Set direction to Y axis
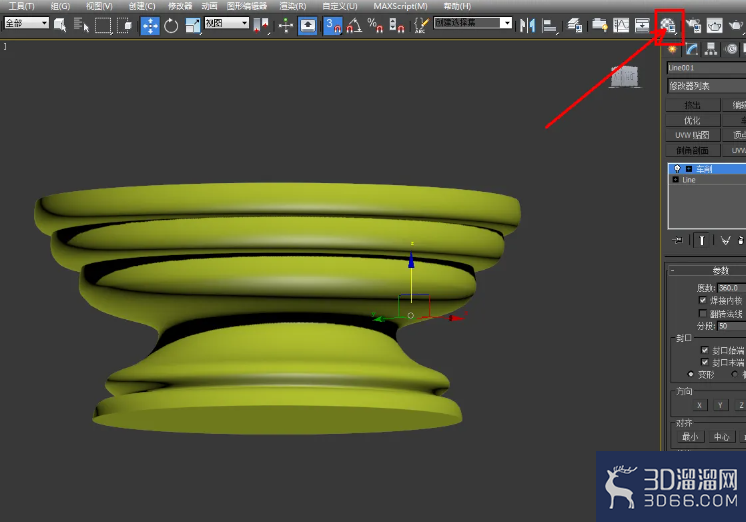 pos(720,405)
